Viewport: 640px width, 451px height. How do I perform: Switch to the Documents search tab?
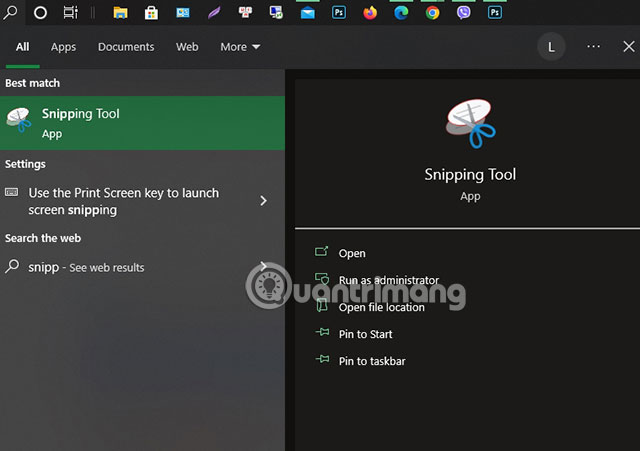point(126,47)
